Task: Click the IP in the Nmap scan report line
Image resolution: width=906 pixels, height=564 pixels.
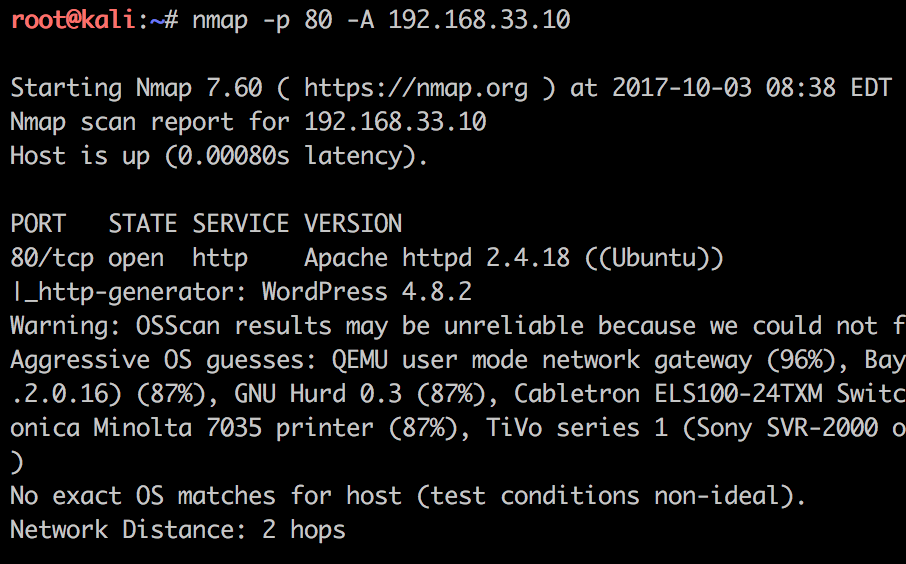Action: coord(395,122)
